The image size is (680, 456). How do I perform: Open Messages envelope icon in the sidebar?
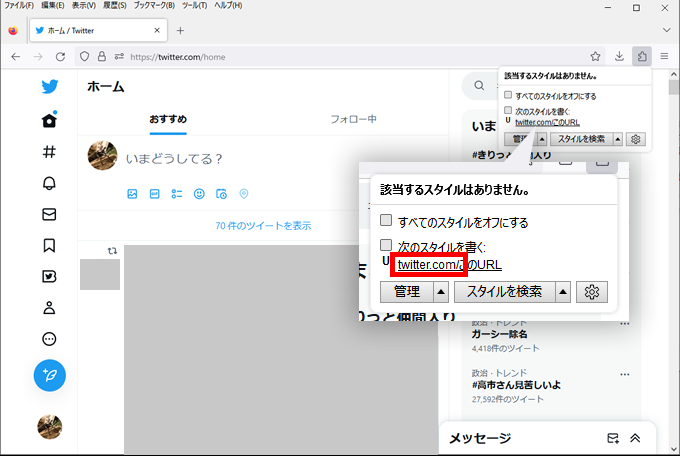(49, 214)
